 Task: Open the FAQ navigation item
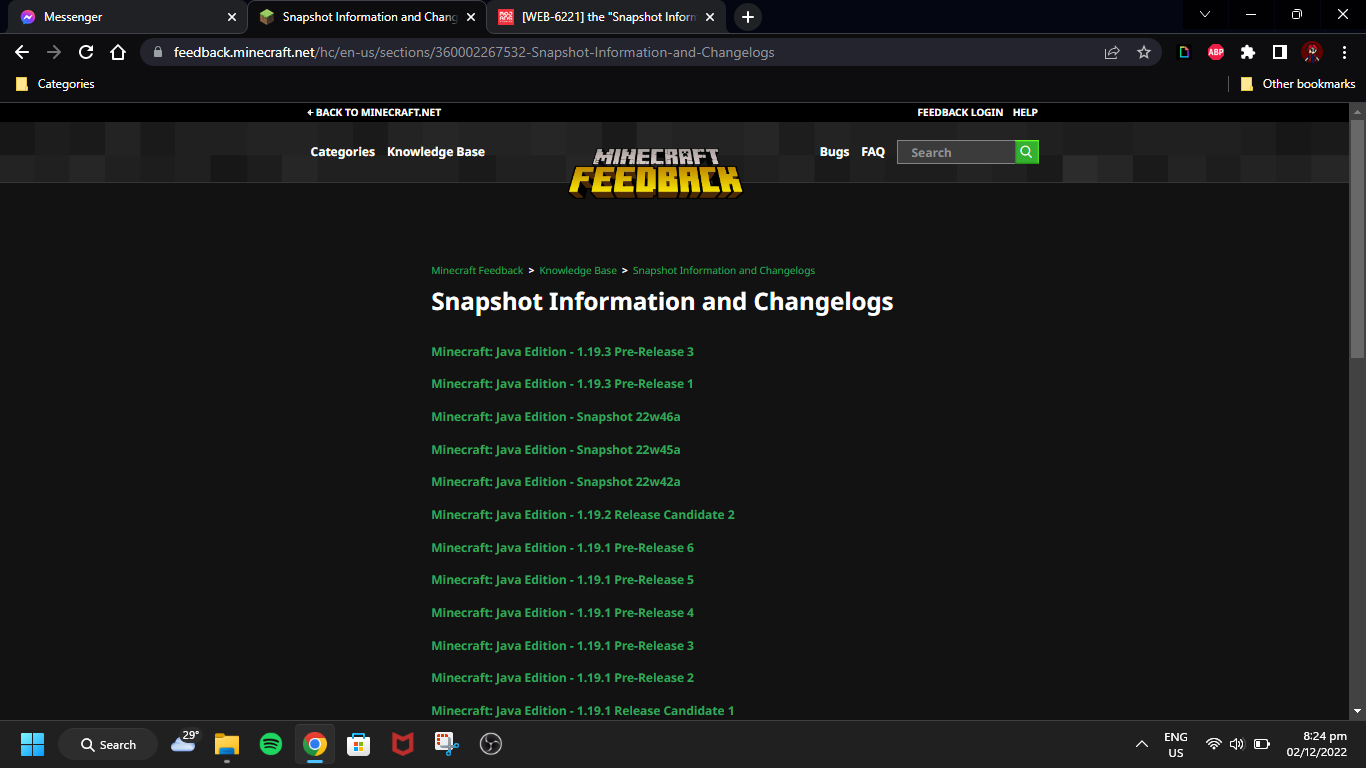point(873,152)
